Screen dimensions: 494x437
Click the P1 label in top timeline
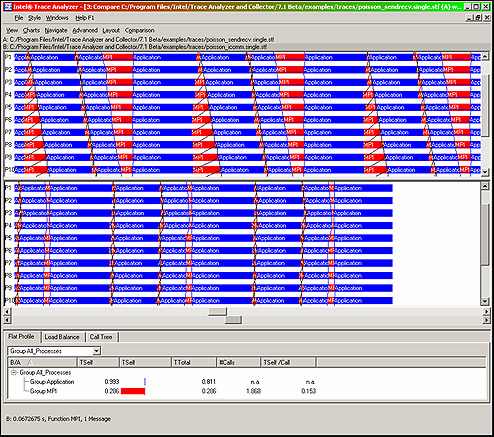click(x=8, y=57)
